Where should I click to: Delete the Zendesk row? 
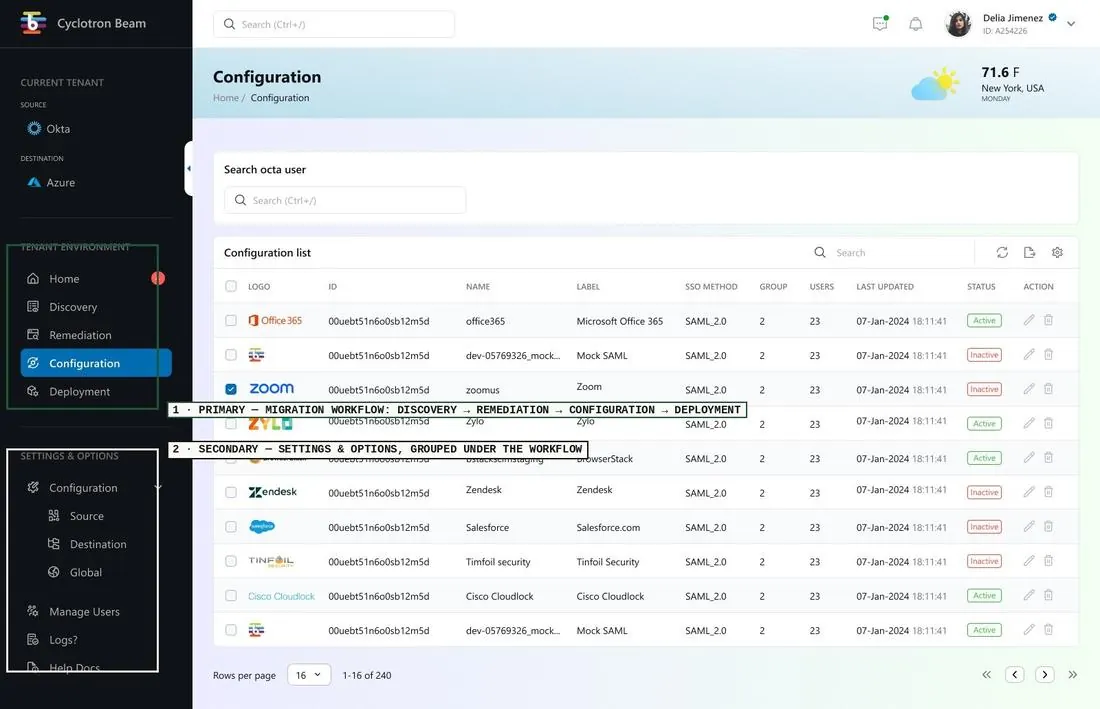(1048, 492)
